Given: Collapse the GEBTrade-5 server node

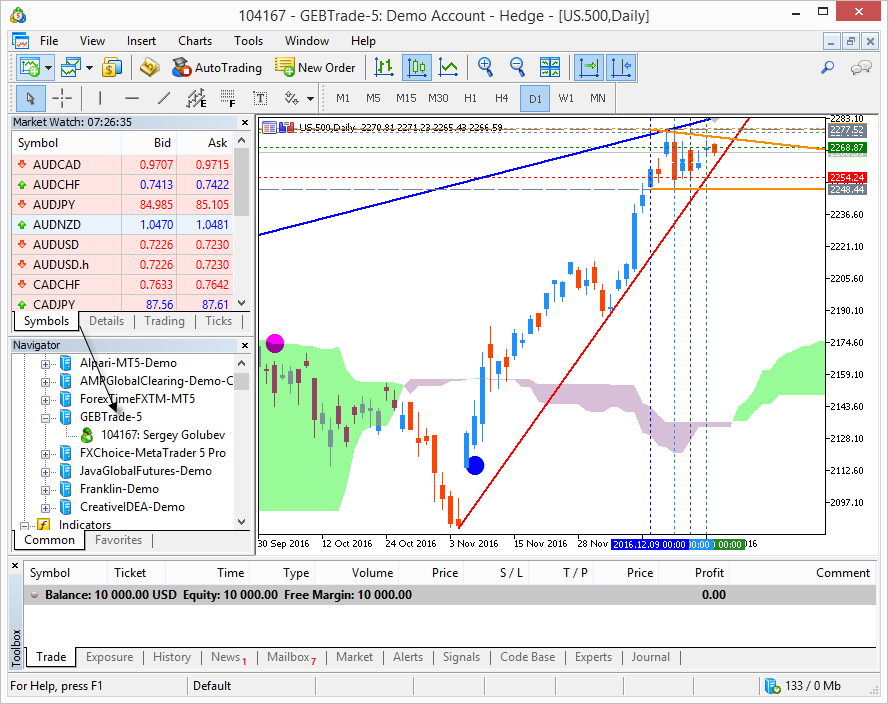Looking at the screenshot, I should [x=45, y=419].
